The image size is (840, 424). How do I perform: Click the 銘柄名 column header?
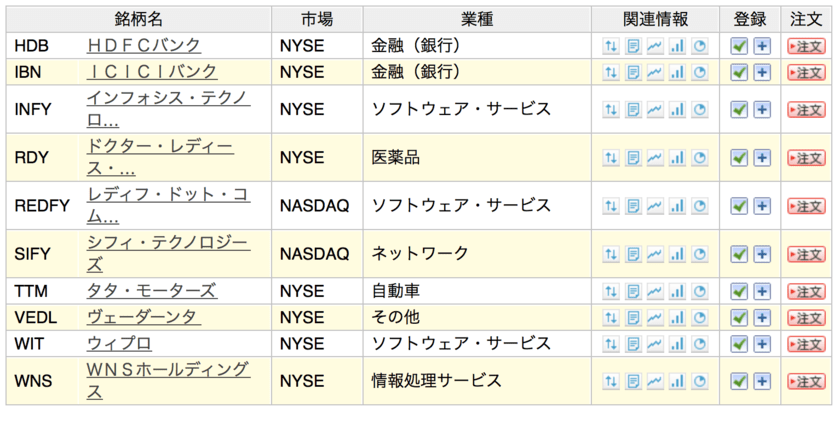point(139,19)
